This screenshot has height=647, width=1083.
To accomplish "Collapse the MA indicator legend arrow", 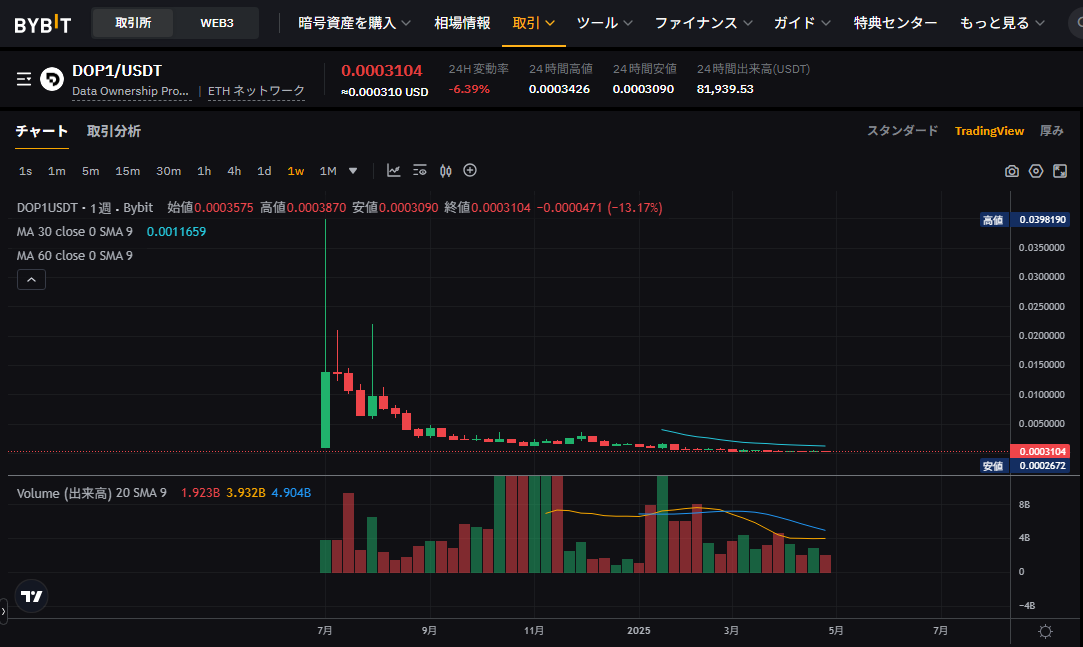I will coord(31,279).
